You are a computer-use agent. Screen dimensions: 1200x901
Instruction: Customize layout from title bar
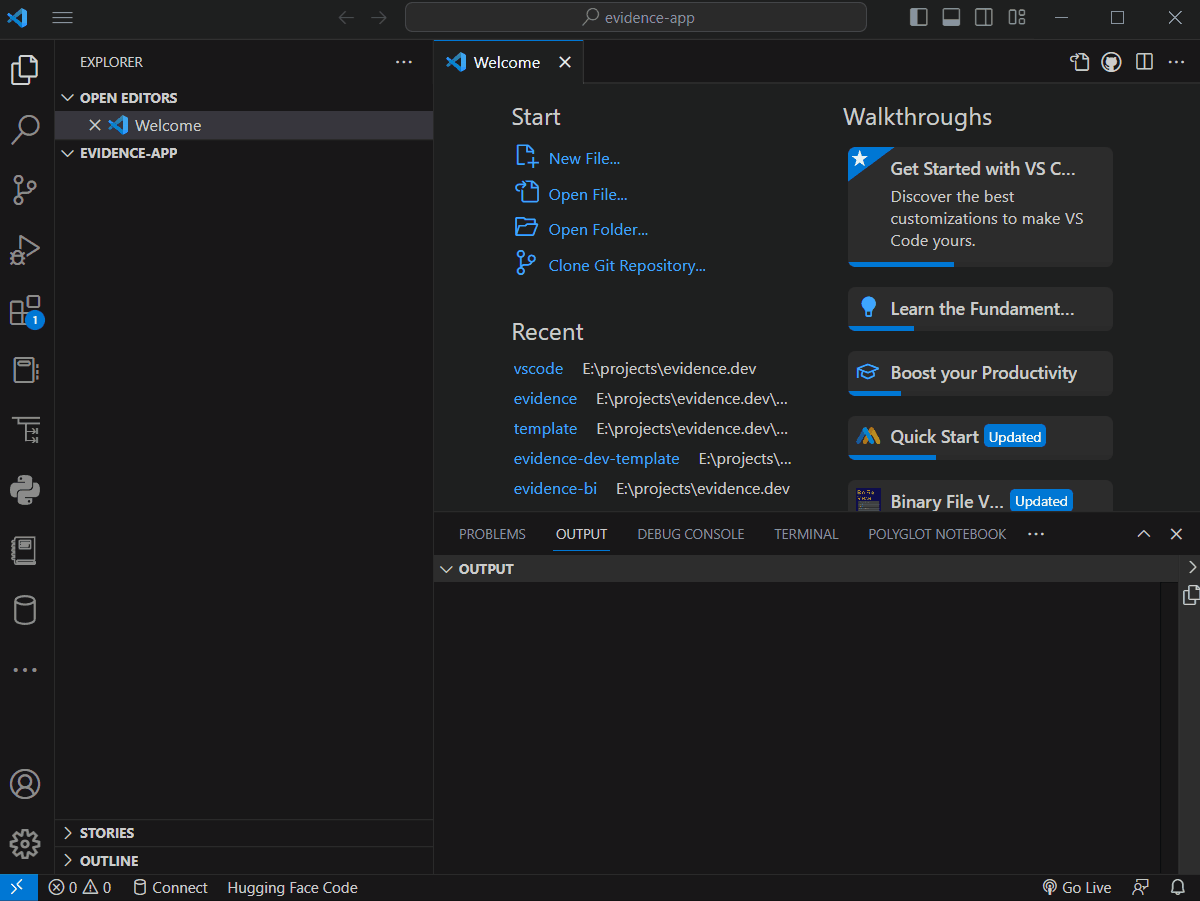point(1017,17)
